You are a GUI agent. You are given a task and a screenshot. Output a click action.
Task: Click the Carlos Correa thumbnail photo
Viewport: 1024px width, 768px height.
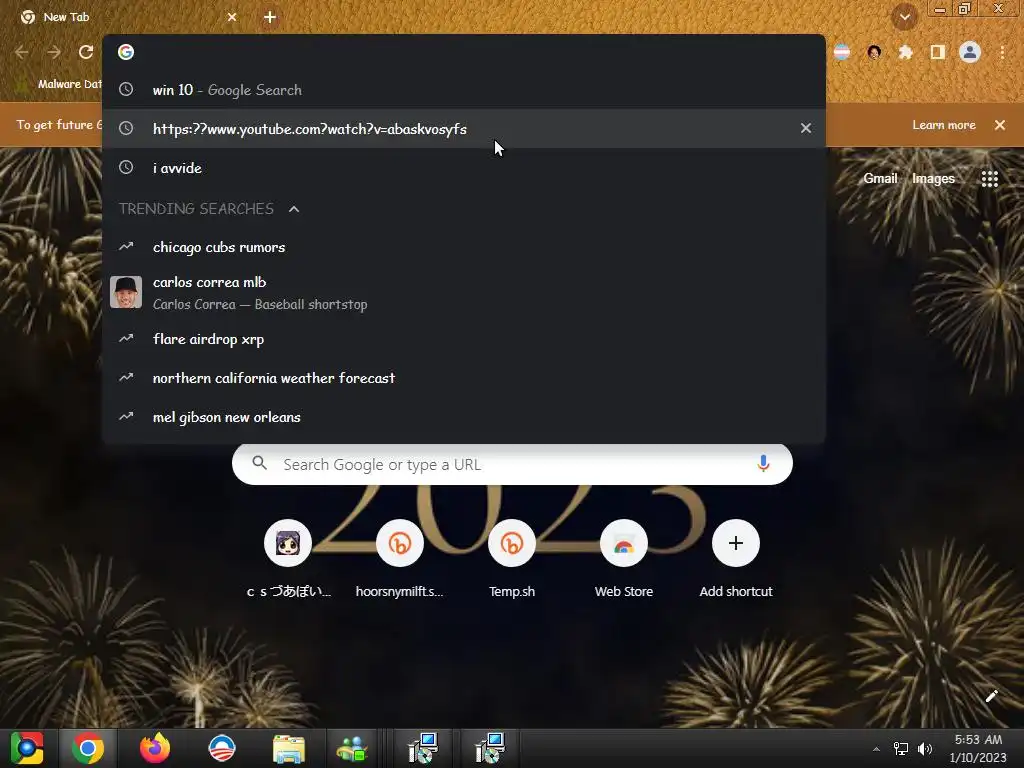pyautogui.click(x=126, y=292)
